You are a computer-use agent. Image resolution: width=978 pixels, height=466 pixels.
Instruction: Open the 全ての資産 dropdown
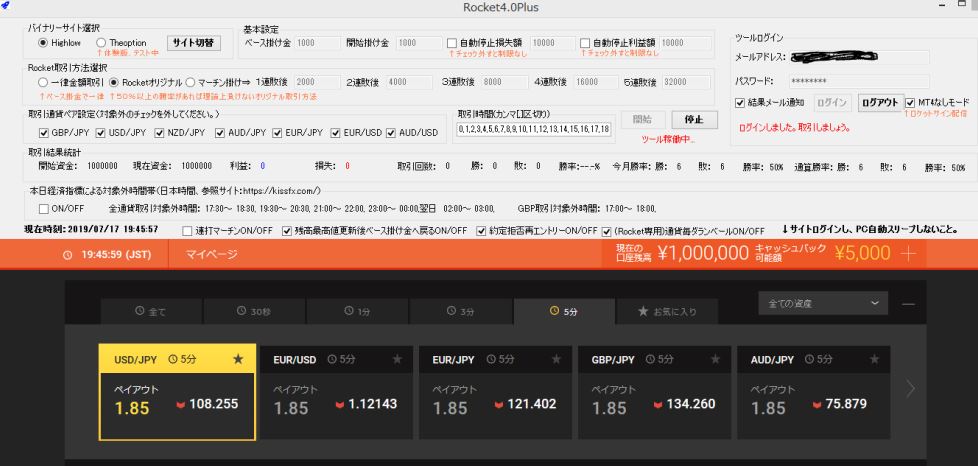pos(823,304)
